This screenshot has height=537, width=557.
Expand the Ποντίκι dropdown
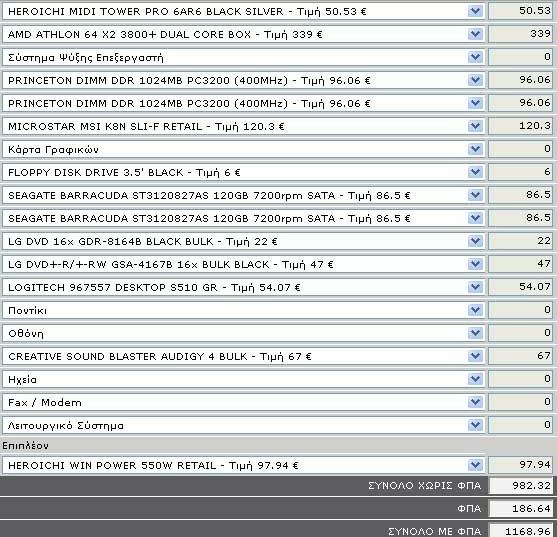point(243,310)
